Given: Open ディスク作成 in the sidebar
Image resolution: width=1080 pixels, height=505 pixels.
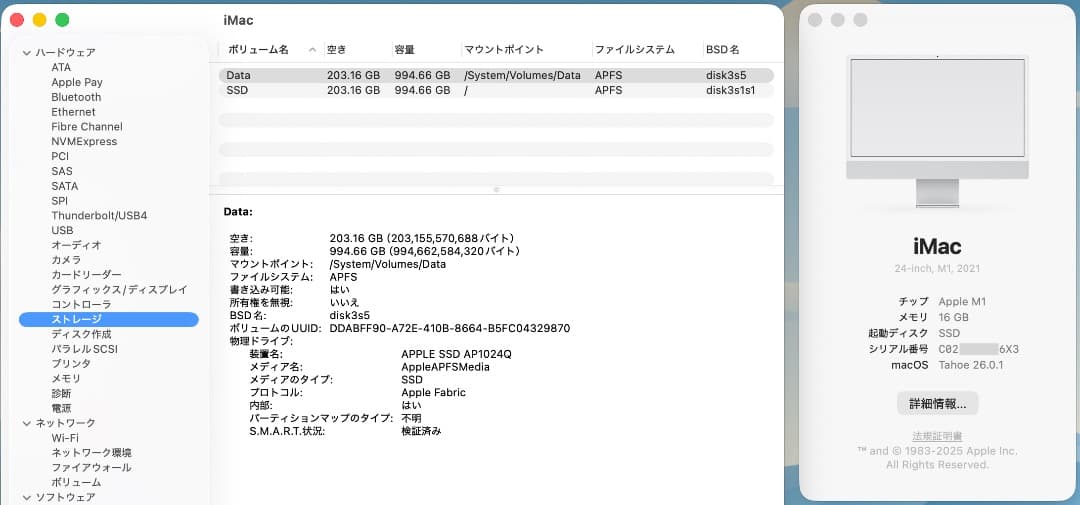Looking at the screenshot, I should click(x=81, y=334).
